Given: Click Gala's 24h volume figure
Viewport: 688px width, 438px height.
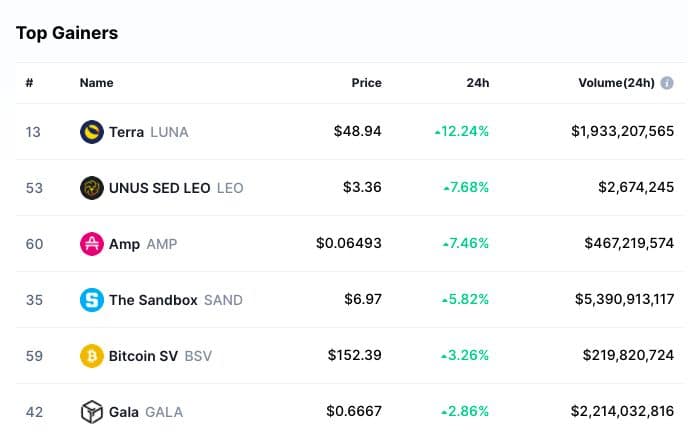Looking at the screenshot, I should 622,412.
